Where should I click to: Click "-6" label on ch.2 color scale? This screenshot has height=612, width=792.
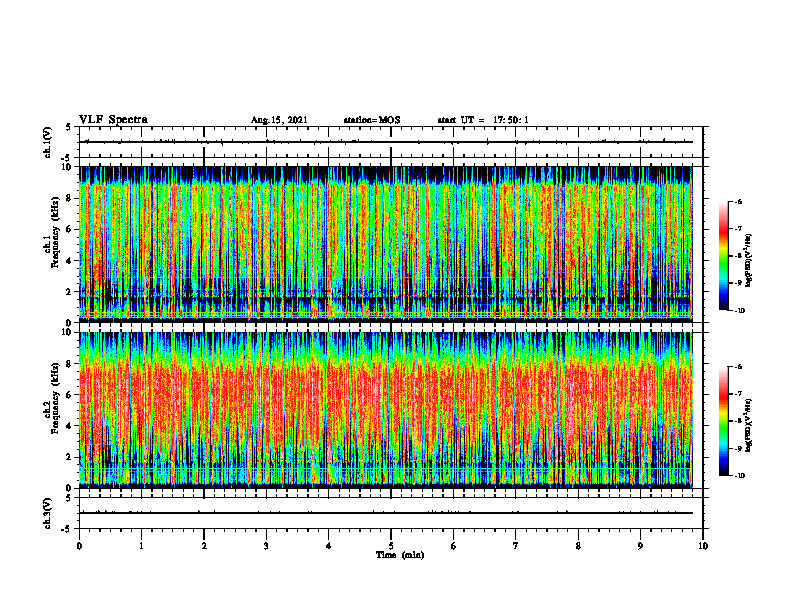(x=738, y=367)
